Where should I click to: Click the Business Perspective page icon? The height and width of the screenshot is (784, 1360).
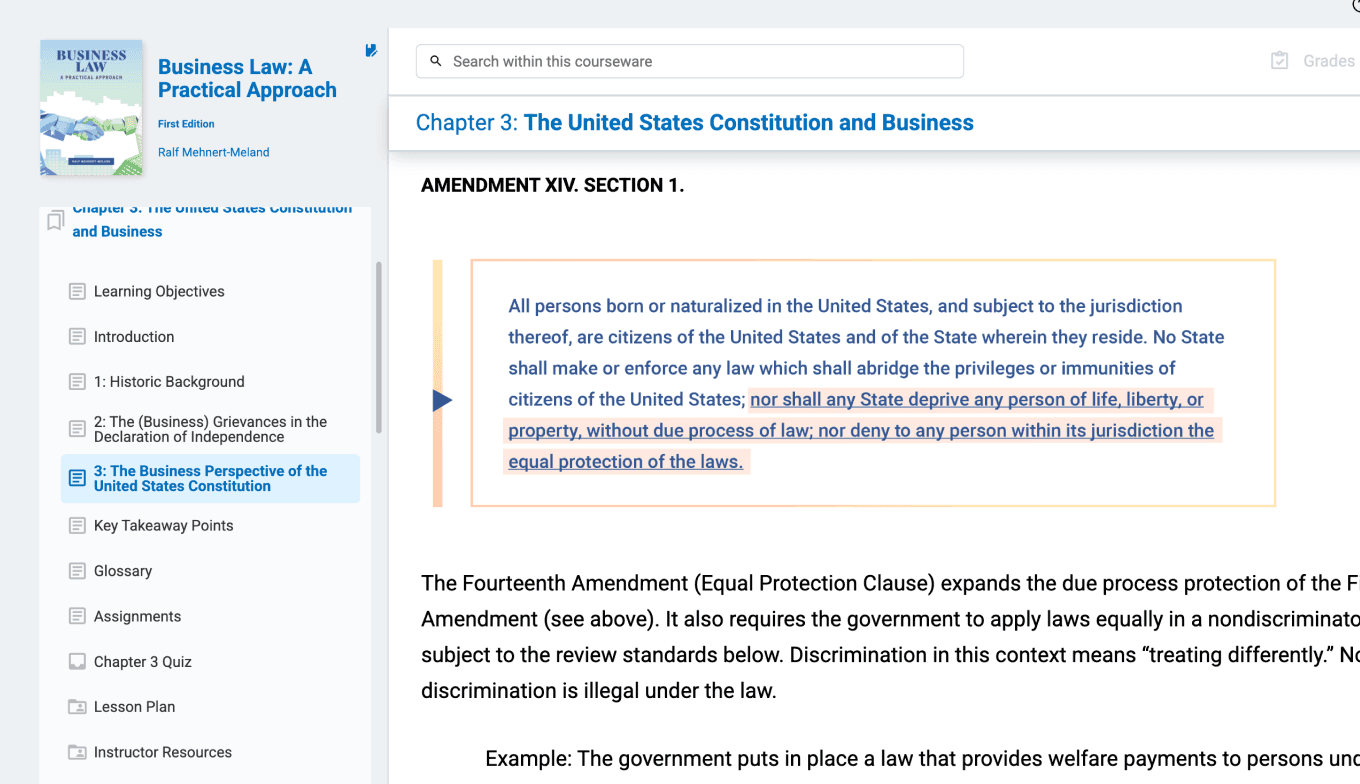tap(77, 478)
